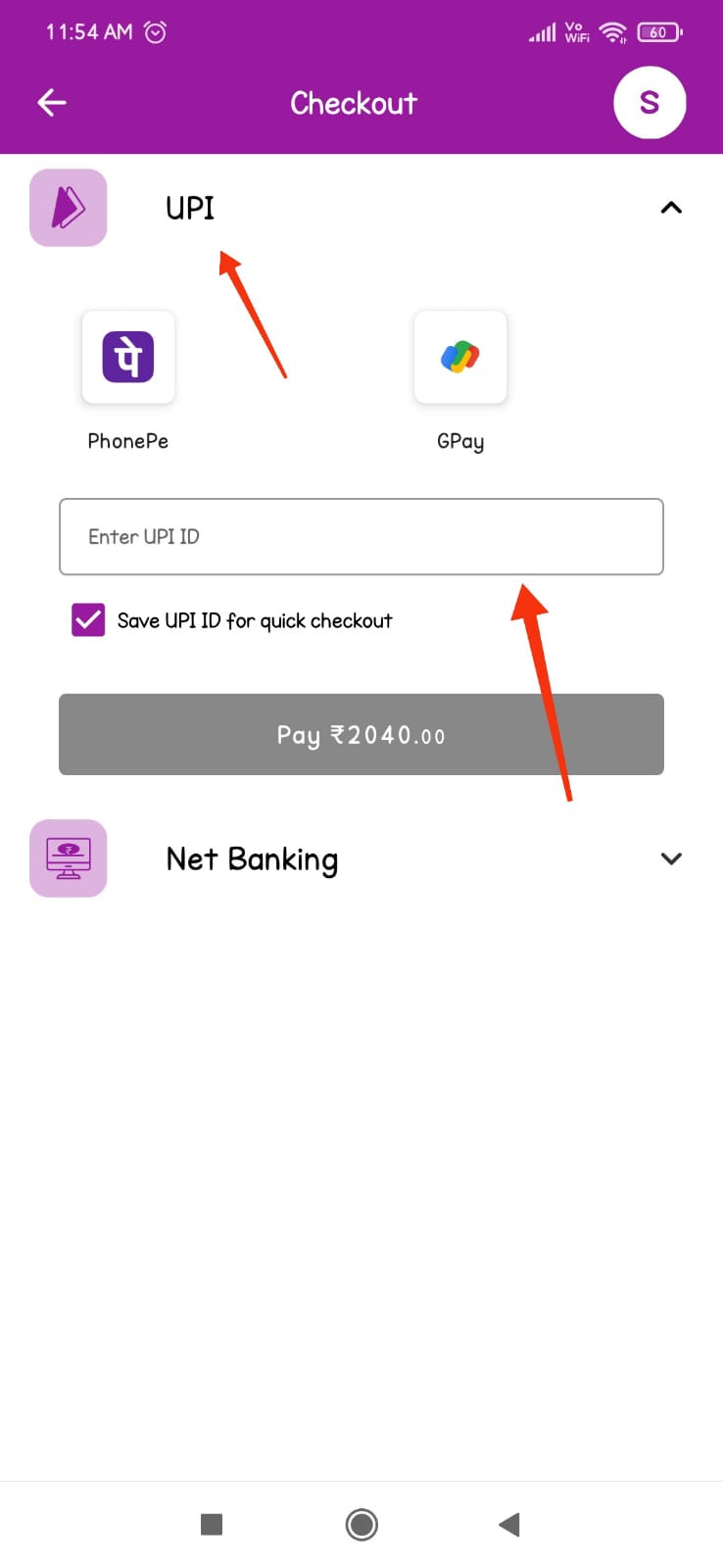Screen dimensions: 723x1568
Task: Tap the Android home circle button
Action: tap(361, 1524)
